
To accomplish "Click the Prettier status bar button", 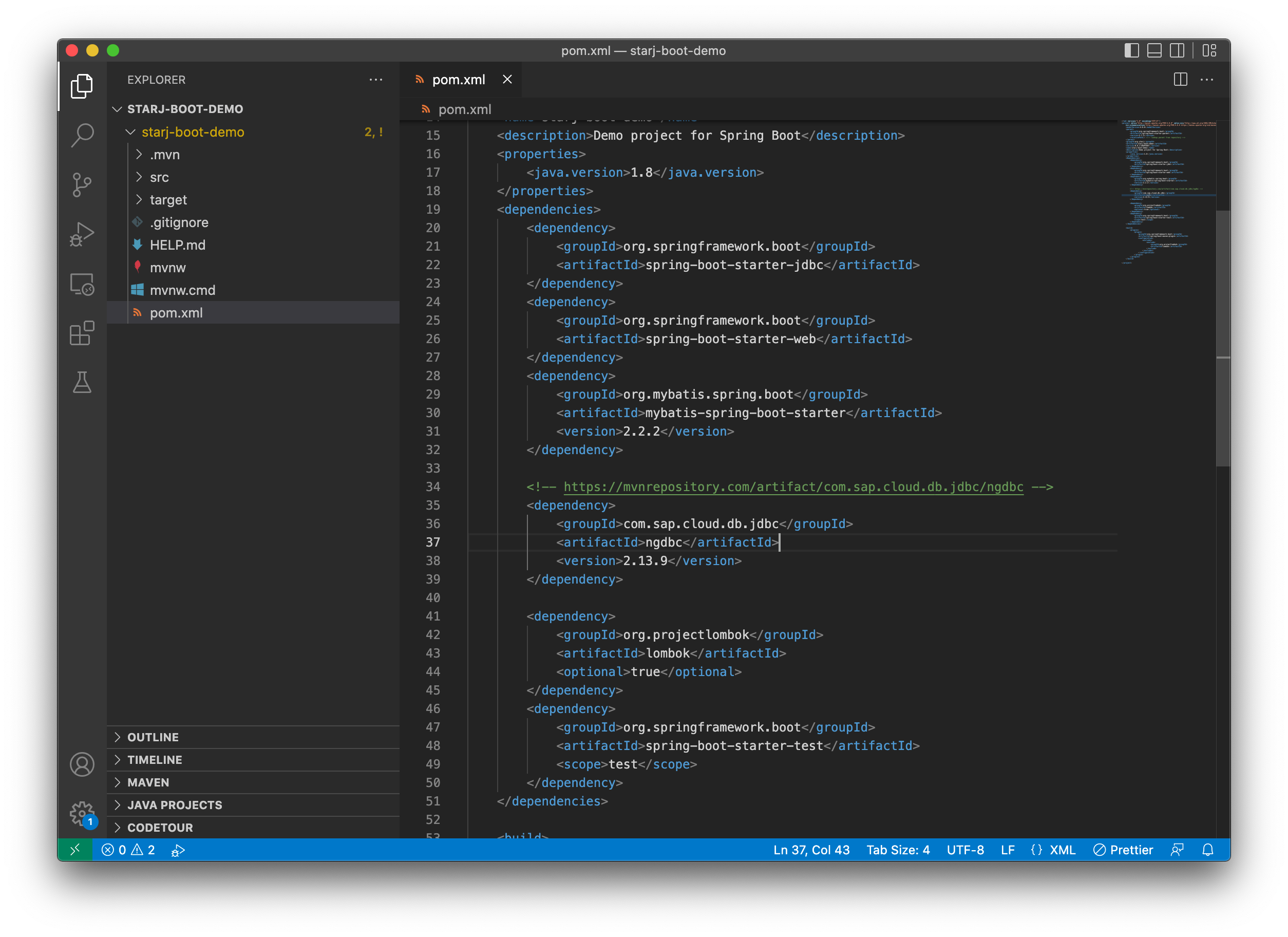I will tap(1123, 850).
